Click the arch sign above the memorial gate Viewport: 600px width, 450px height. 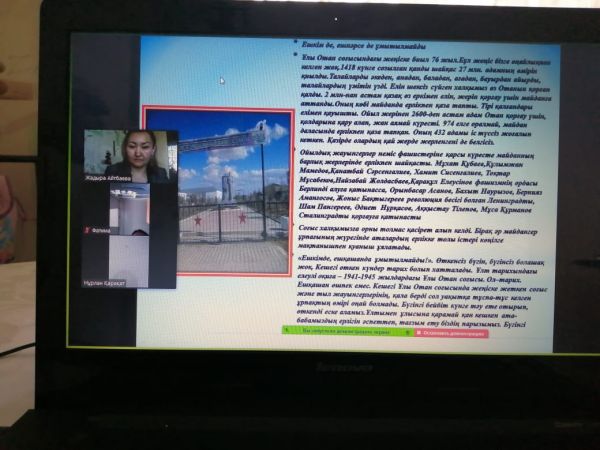tap(222, 141)
